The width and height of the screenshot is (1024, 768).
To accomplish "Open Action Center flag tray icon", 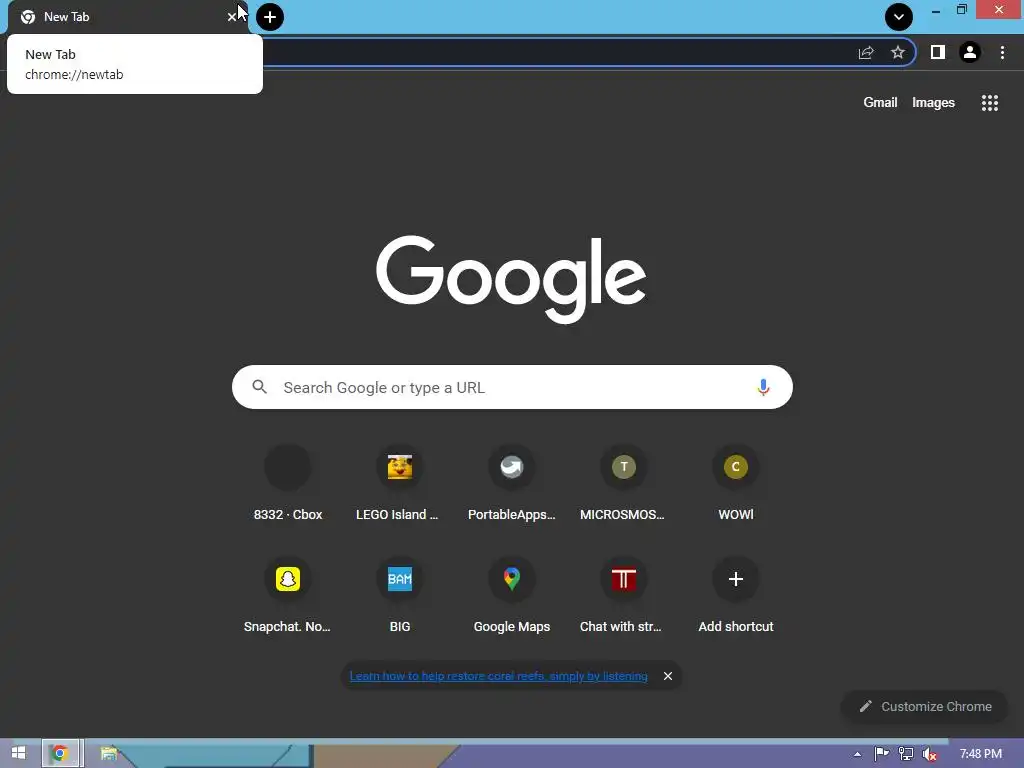I will tap(881, 754).
